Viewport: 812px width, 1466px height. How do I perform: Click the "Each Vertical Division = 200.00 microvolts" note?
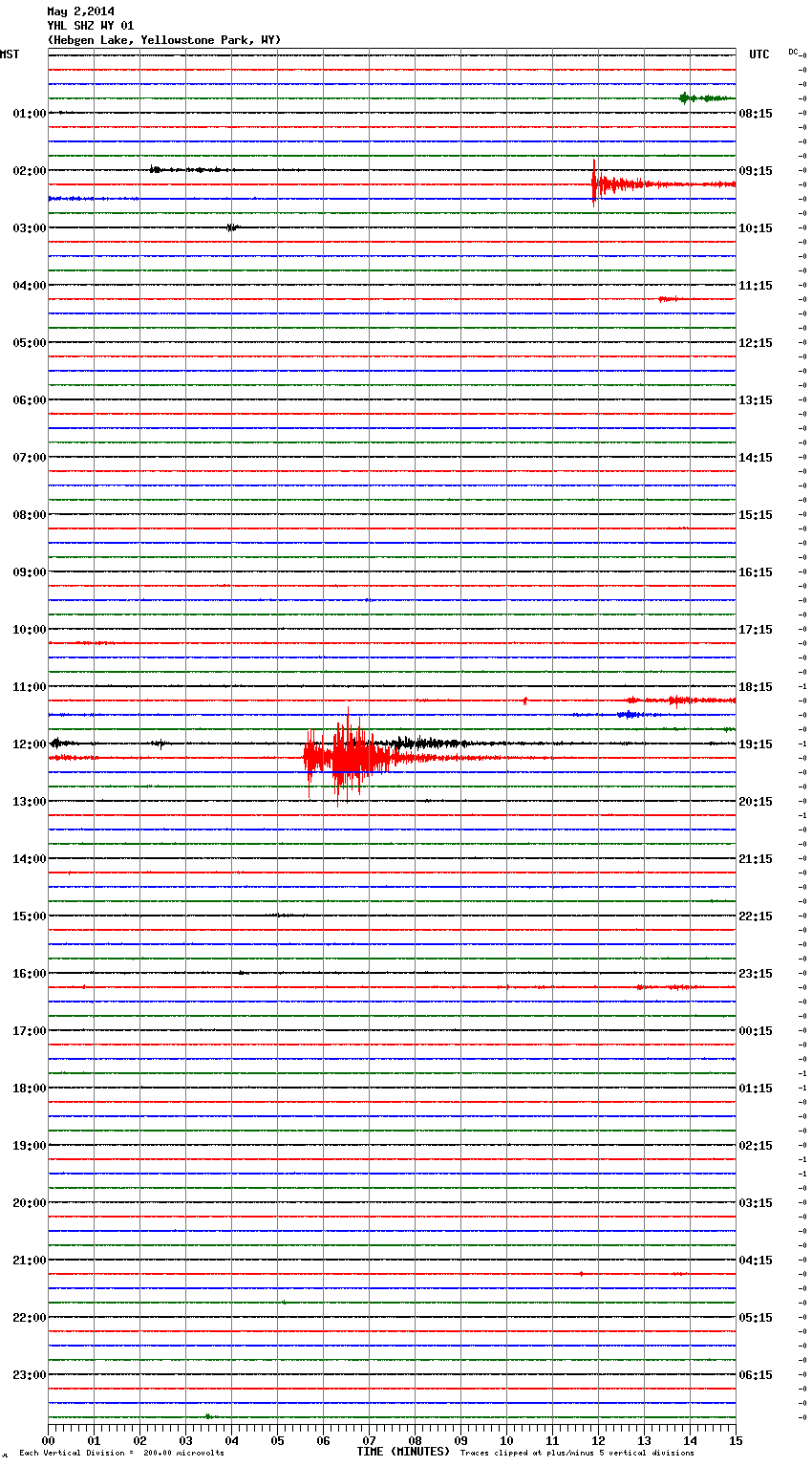pos(121,1454)
